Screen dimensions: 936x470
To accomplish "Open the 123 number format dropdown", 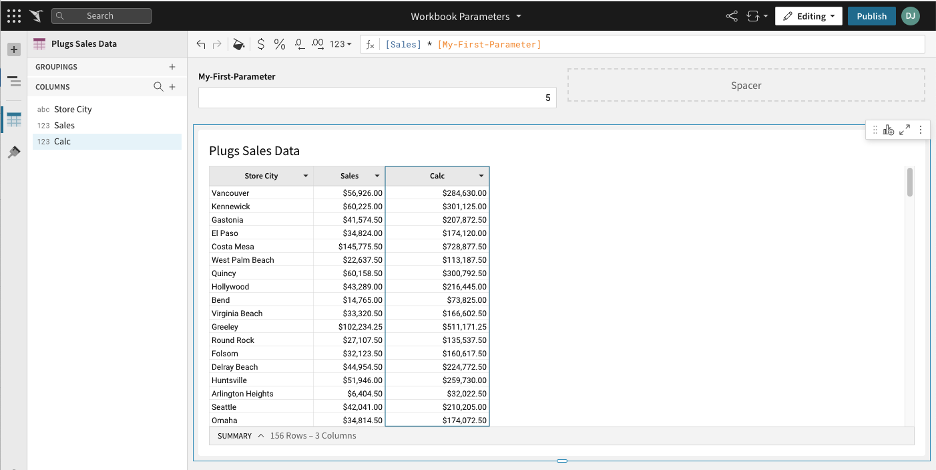I will [x=340, y=44].
